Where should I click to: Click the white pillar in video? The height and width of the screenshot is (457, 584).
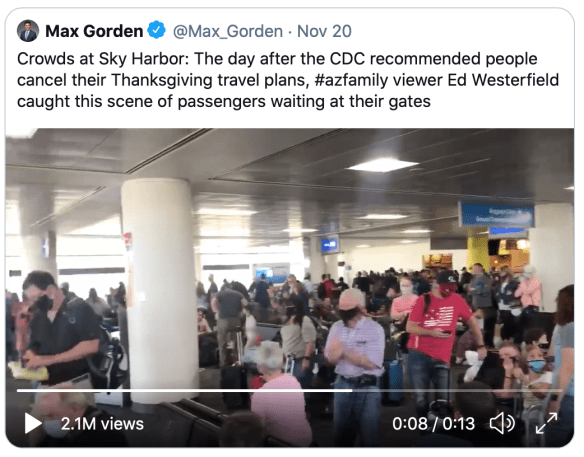pos(159,291)
